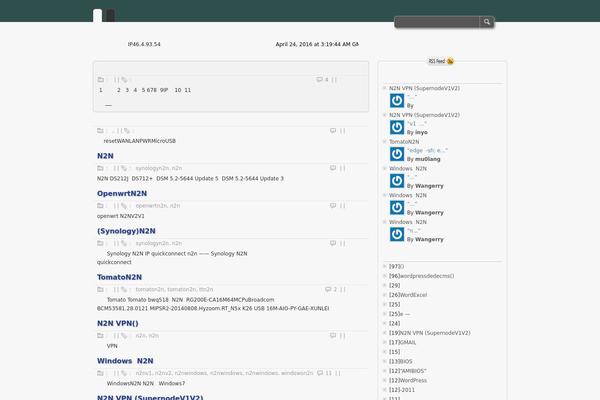
Task: Click the power avatar beside mu0liang's comment
Action: (x=397, y=154)
